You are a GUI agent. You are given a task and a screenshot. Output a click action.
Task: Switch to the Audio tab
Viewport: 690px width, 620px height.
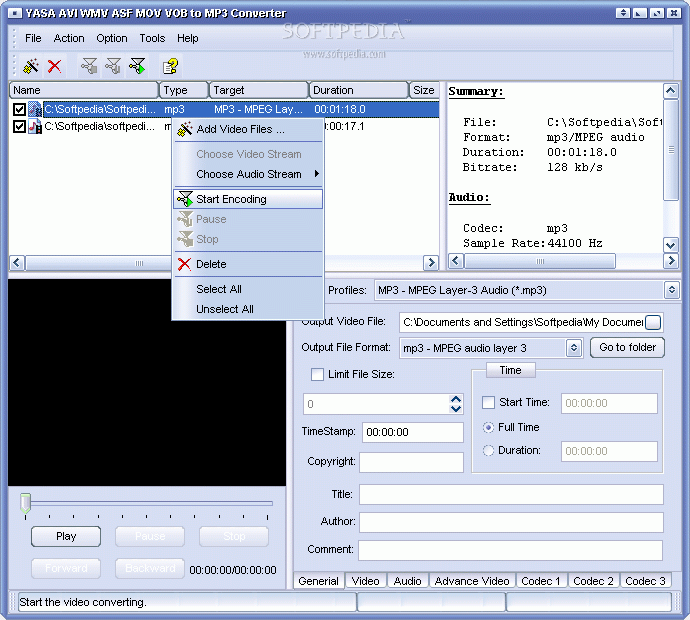[x=407, y=581]
